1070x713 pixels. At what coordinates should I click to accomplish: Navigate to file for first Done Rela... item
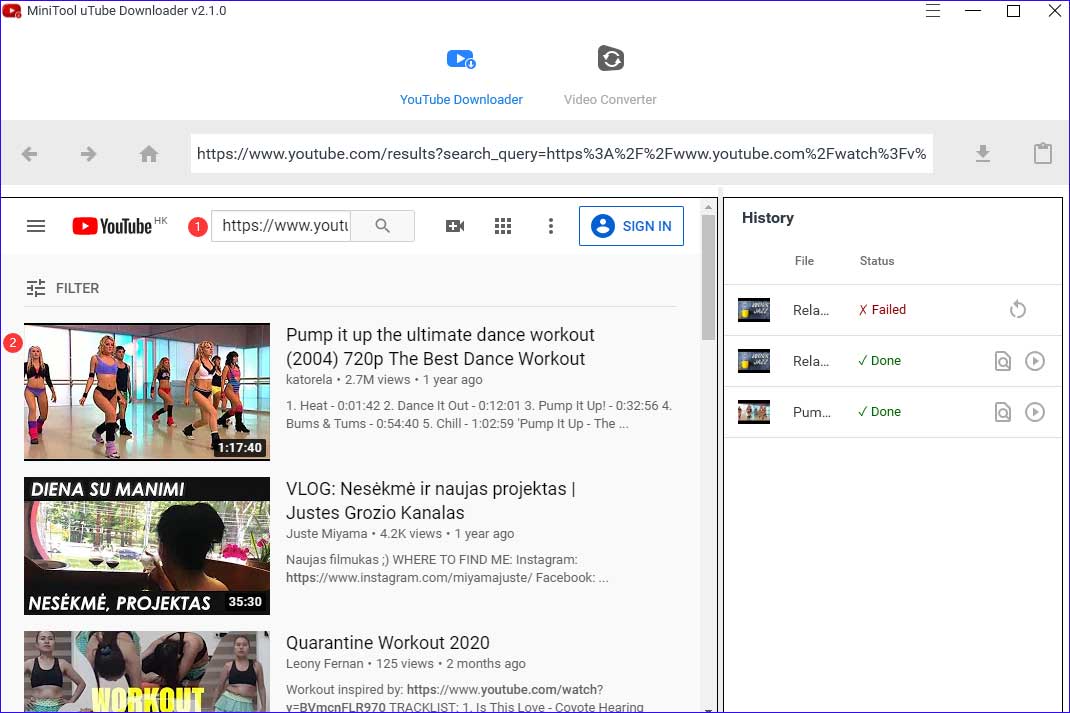pos(1002,360)
